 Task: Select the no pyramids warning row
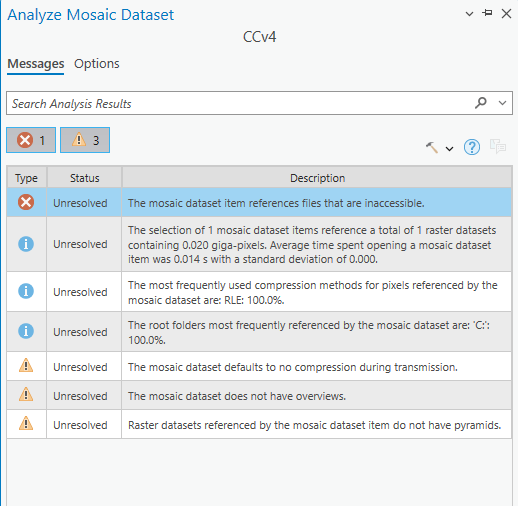pos(259,425)
